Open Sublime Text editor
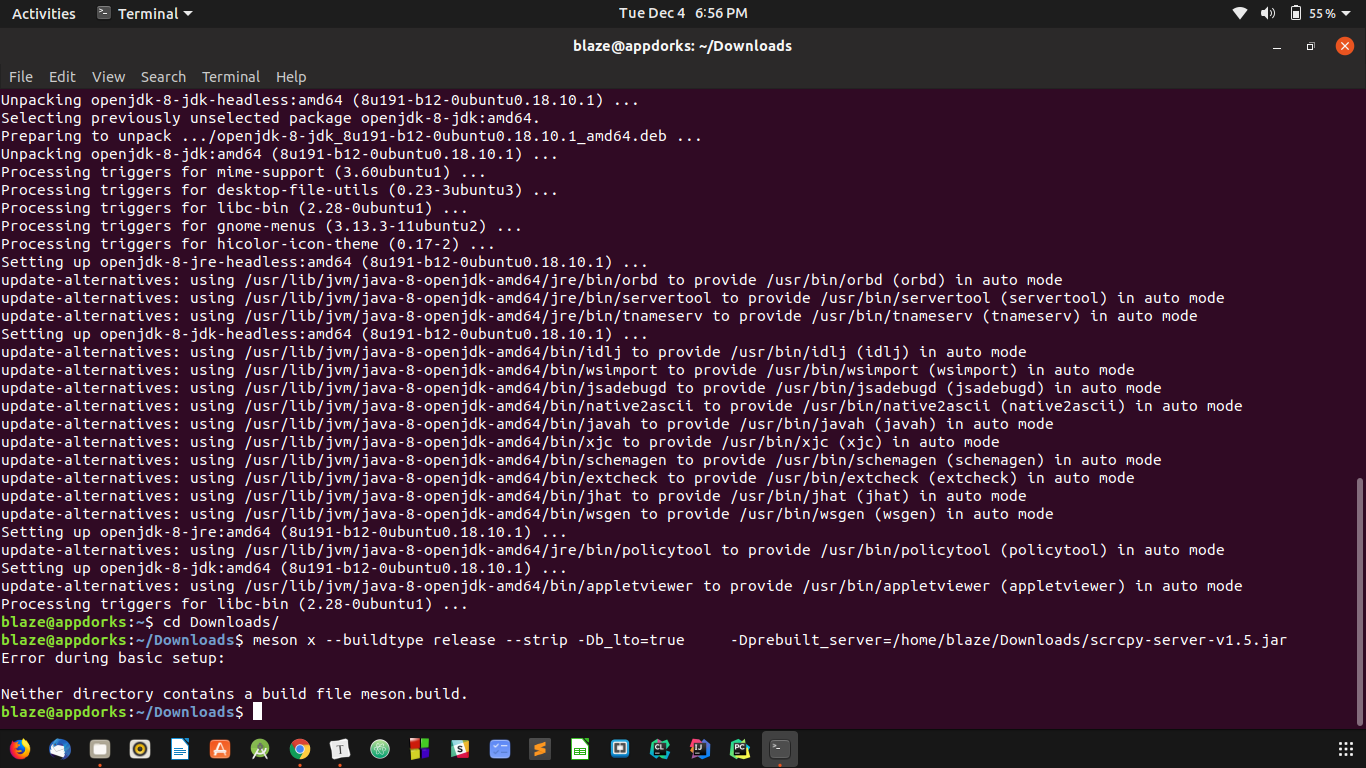 click(x=540, y=748)
